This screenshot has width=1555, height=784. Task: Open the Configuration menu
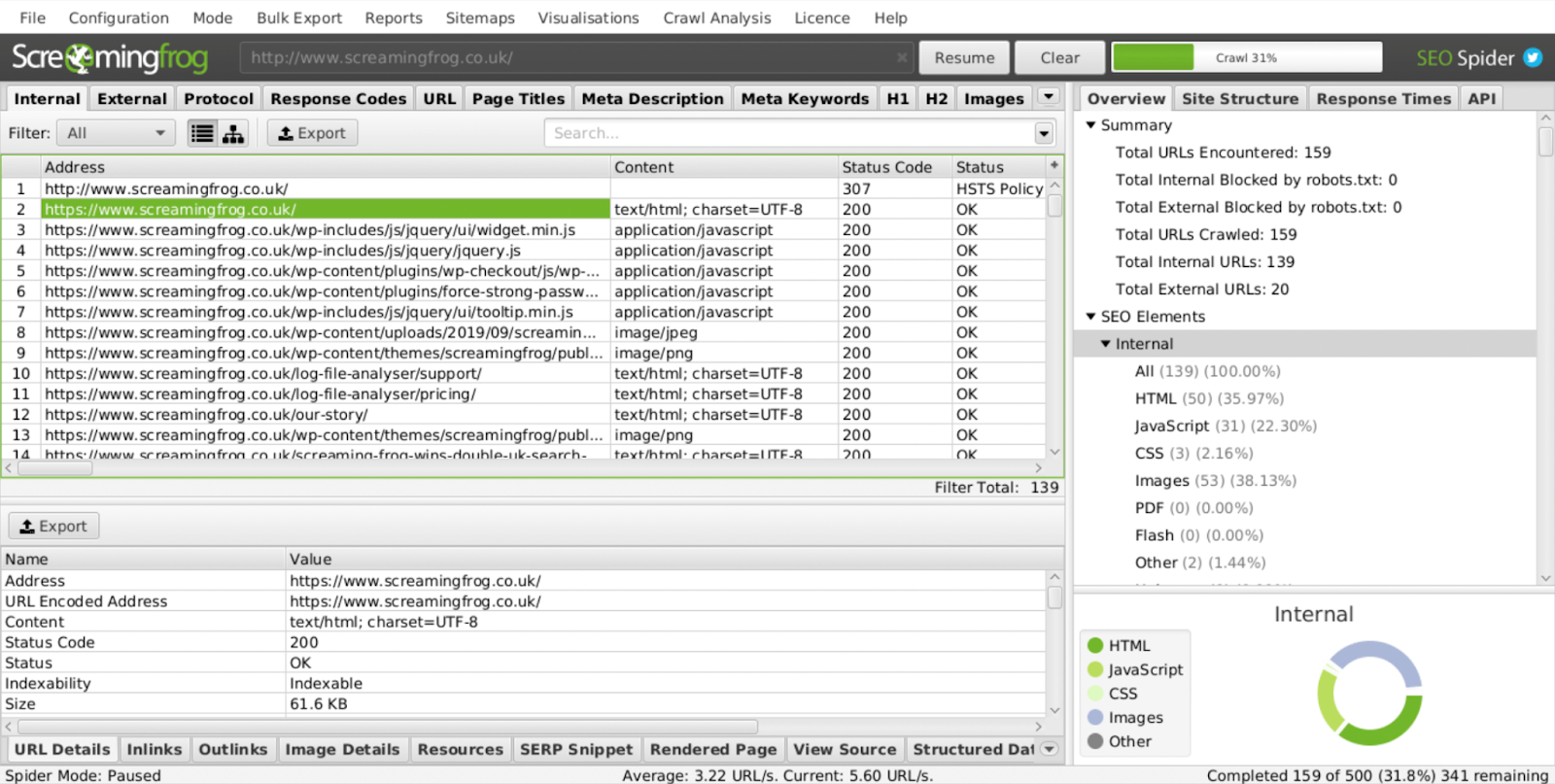pos(119,17)
